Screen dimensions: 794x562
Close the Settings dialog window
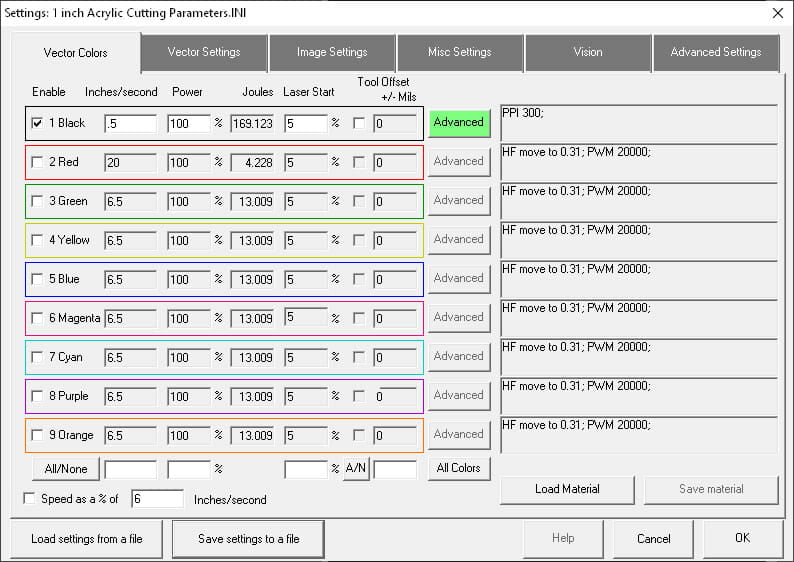[778, 13]
